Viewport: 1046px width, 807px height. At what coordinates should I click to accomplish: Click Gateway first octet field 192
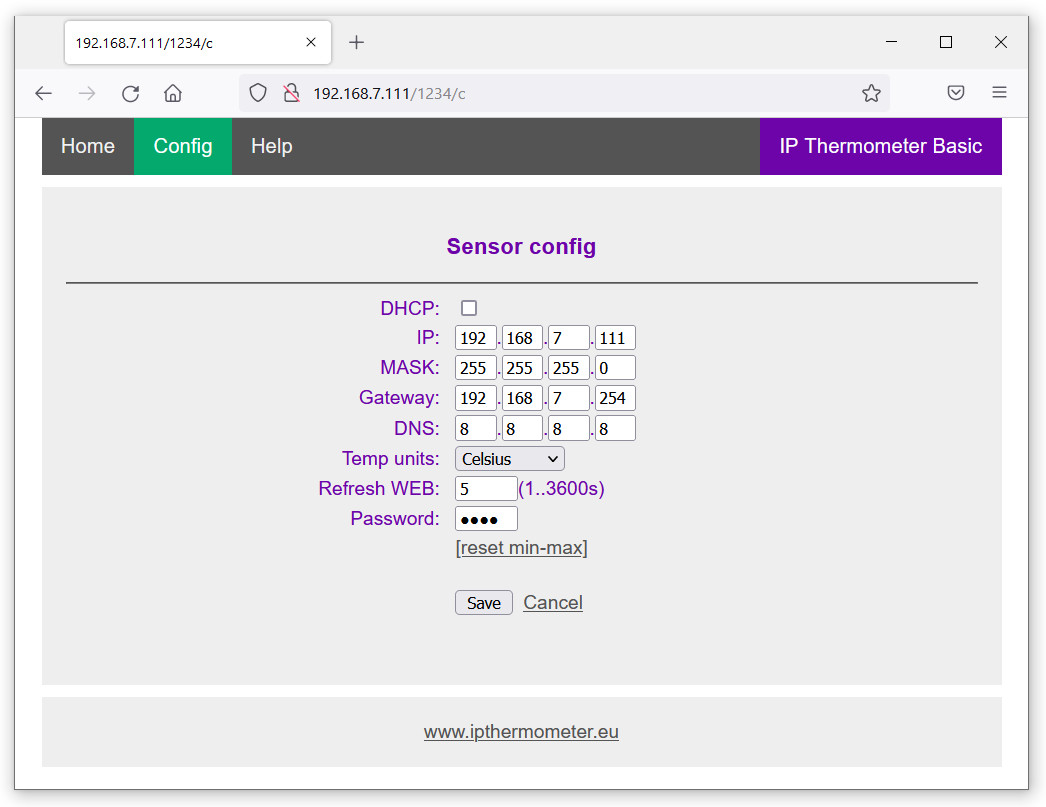[x=476, y=398]
